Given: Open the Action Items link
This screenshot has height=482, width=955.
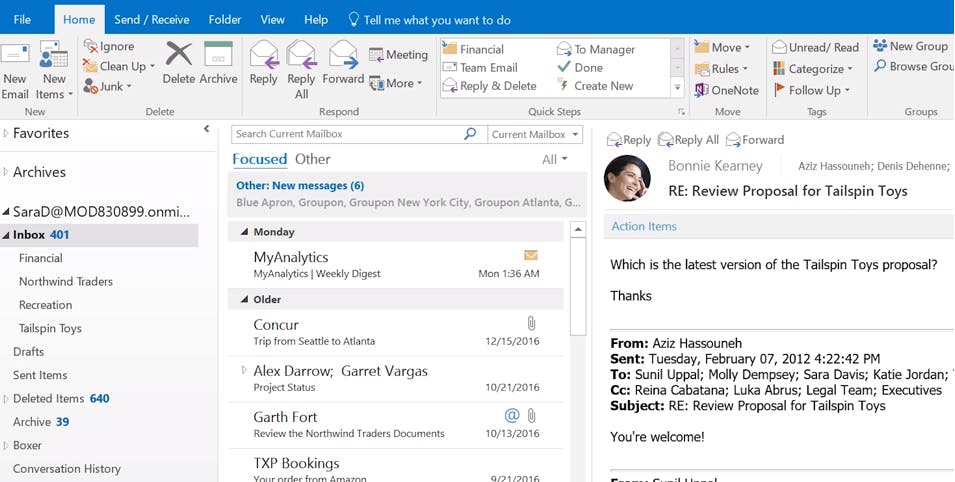Looking at the screenshot, I should [x=644, y=226].
